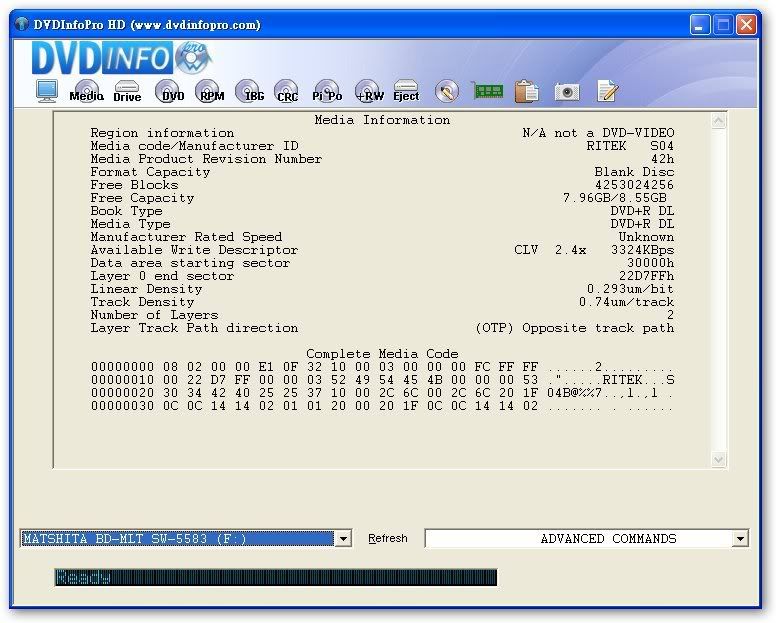Screen dimensions: 776x623
Task: Run the RPM speed test tool
Action: 210,91
